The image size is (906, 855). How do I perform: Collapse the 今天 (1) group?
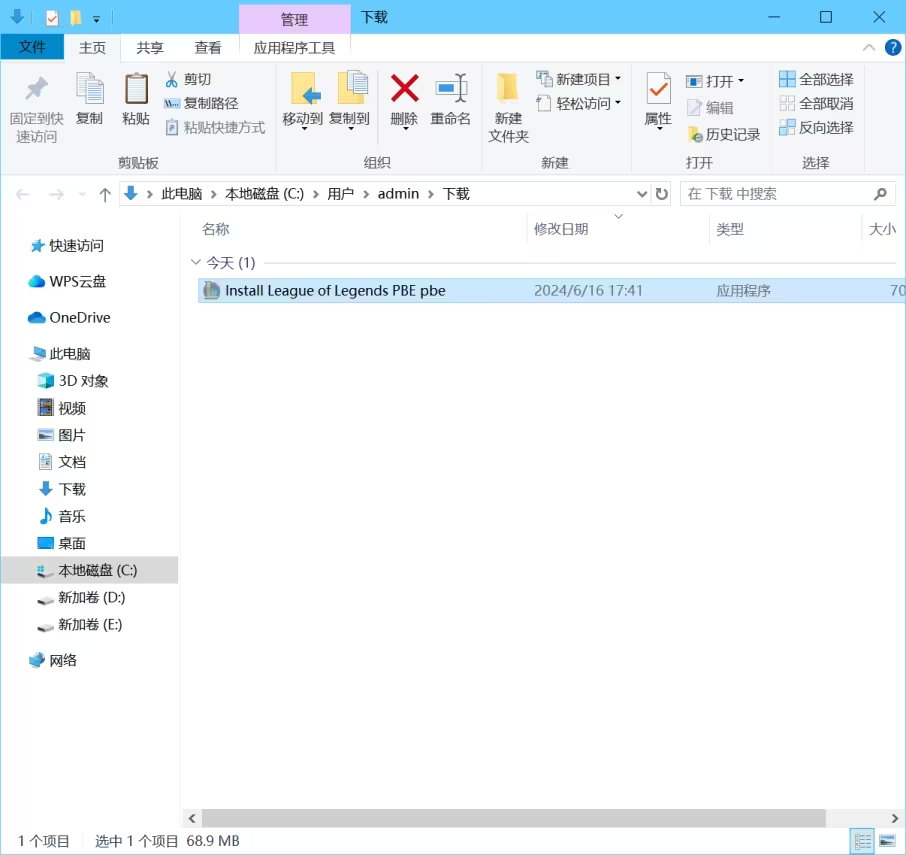click(195, 262)
